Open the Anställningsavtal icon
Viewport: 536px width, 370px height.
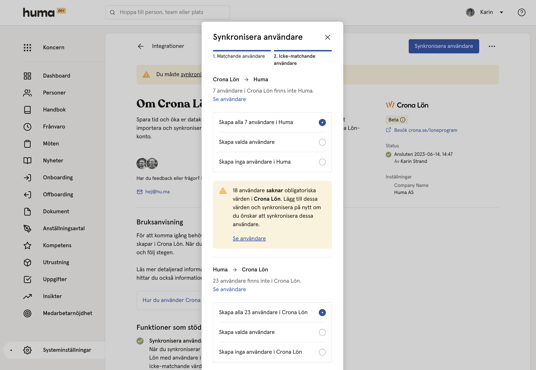pyautogui.click(x=27, y=228)
